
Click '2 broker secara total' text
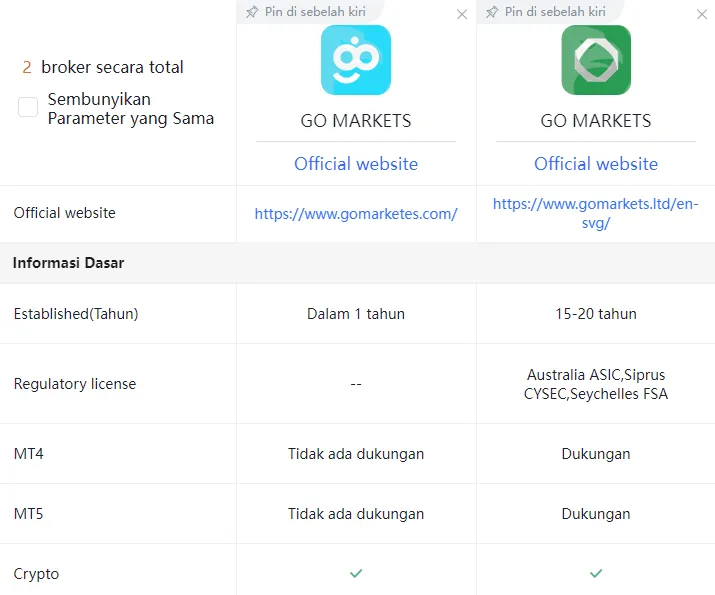click(103, 67)
